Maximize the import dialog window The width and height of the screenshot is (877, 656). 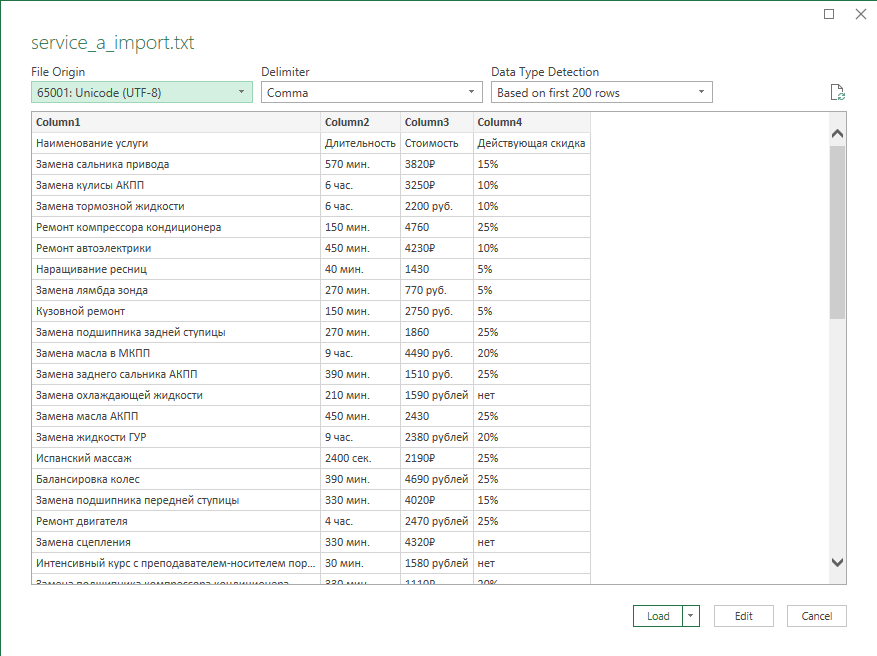(x=829, y=14)
